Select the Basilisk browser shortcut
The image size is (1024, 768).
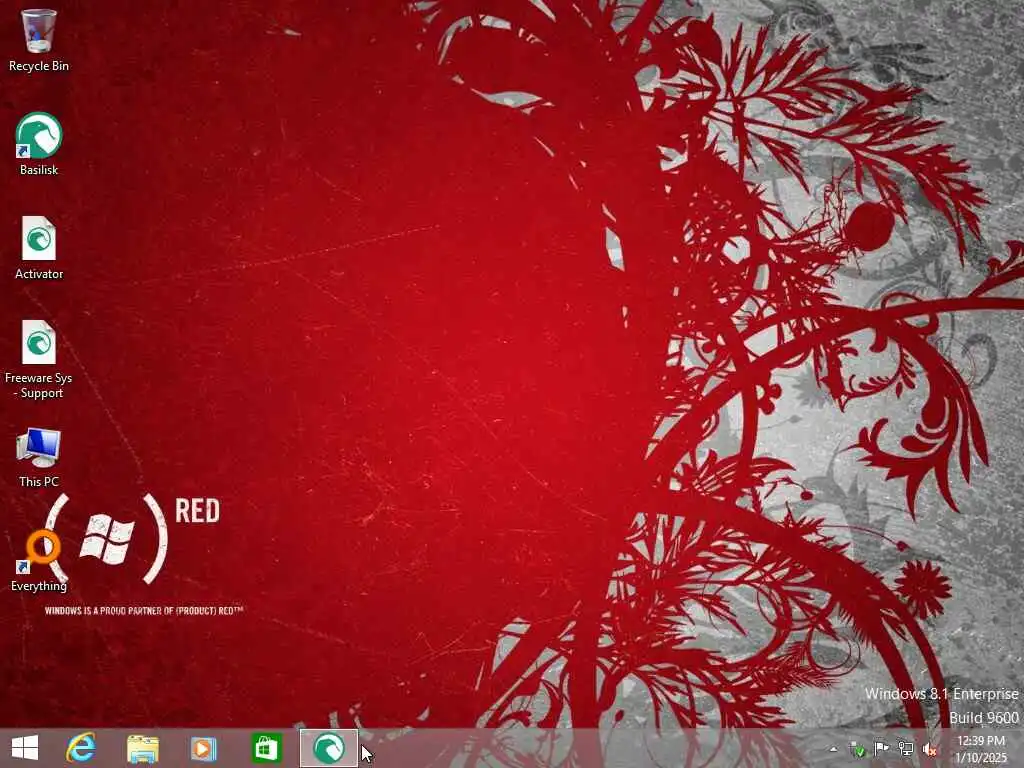[39, 144]
